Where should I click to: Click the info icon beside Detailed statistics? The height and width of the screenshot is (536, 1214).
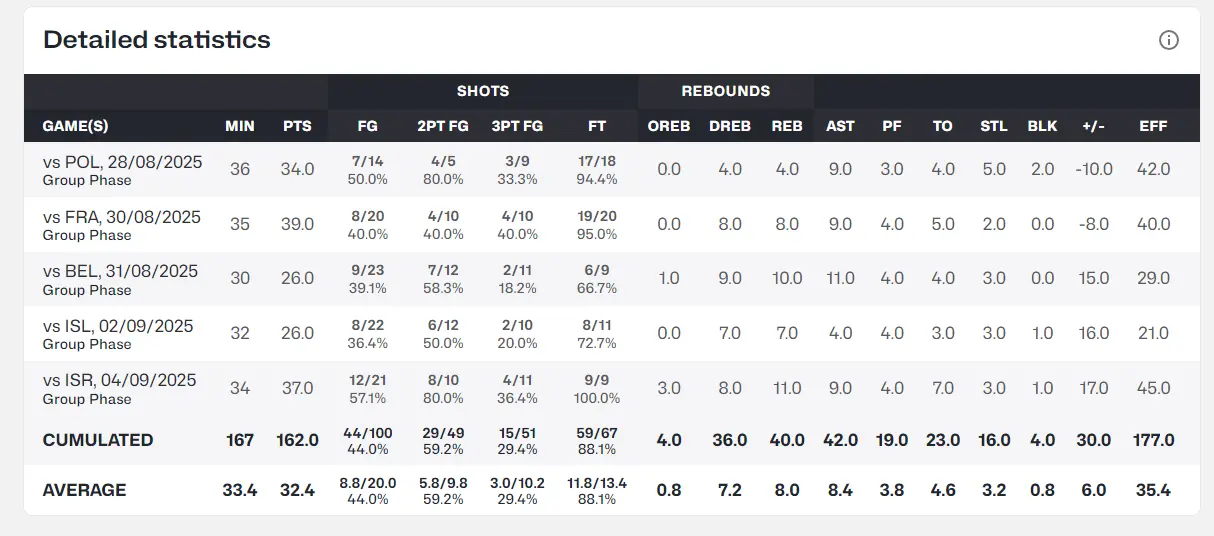point(1168,40)
